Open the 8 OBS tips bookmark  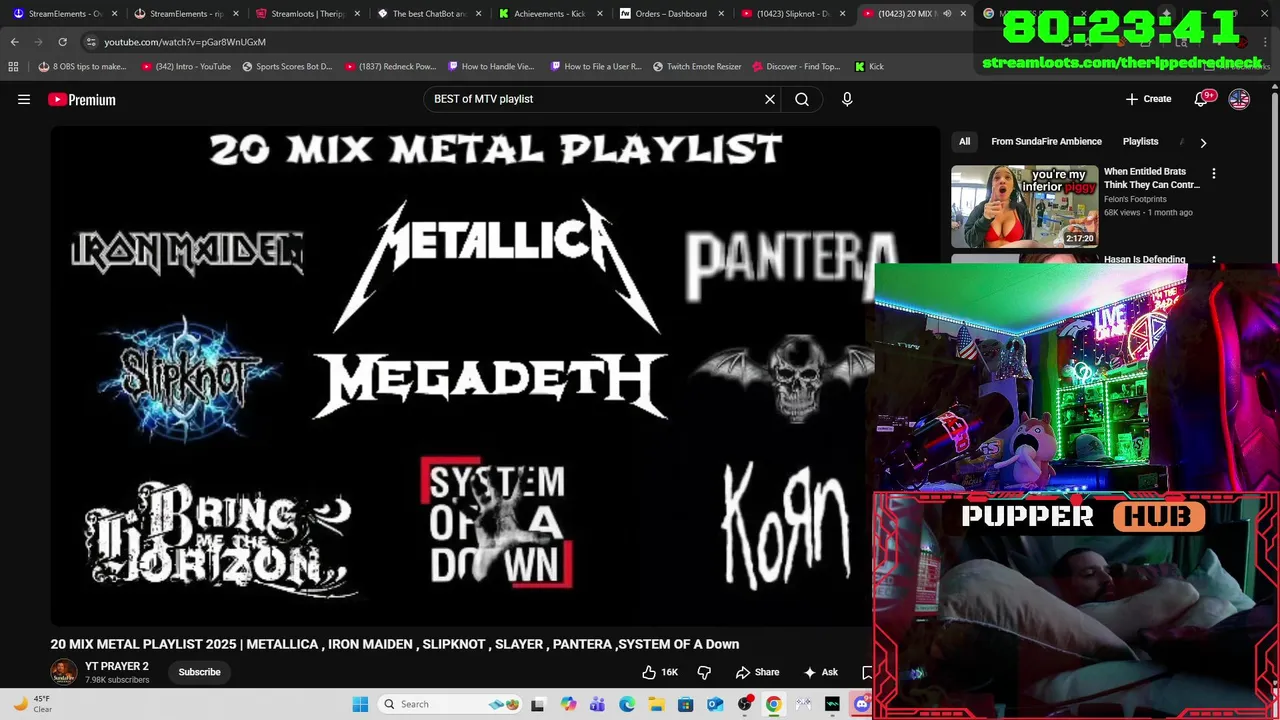pos(82,66)
